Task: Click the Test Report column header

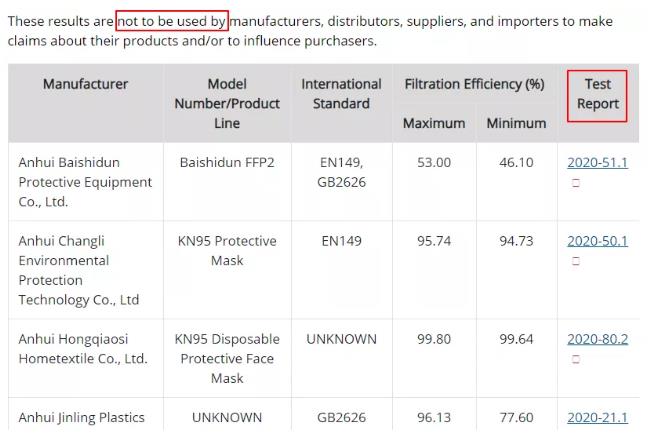Action: [x=598, y=94]
